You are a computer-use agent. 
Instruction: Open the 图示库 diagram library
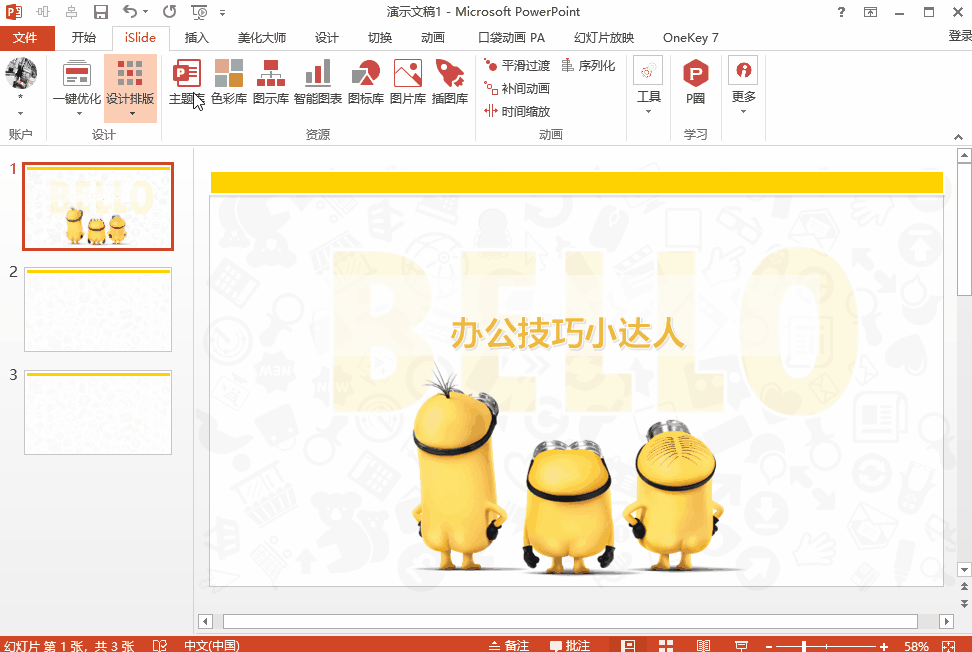click(271, 81)
